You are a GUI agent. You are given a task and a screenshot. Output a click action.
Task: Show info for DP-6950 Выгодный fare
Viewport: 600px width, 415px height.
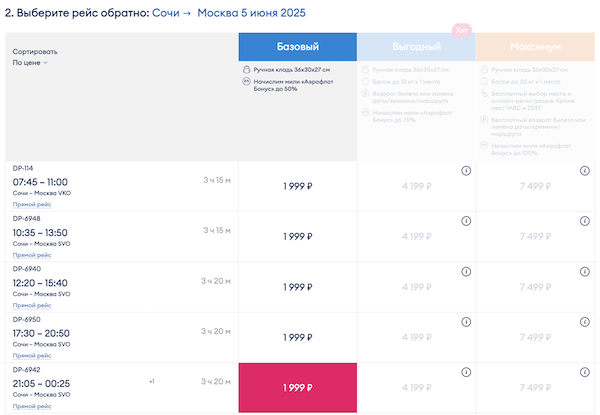(x=466, y=323)
